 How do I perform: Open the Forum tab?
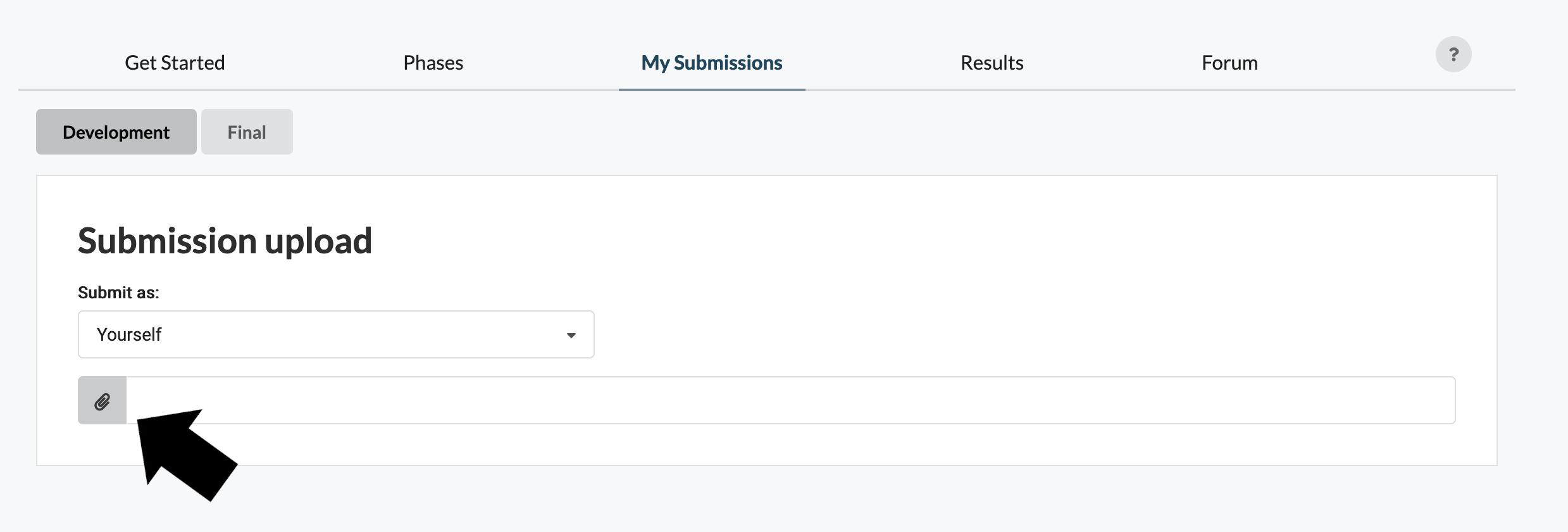pos(1229,63)
